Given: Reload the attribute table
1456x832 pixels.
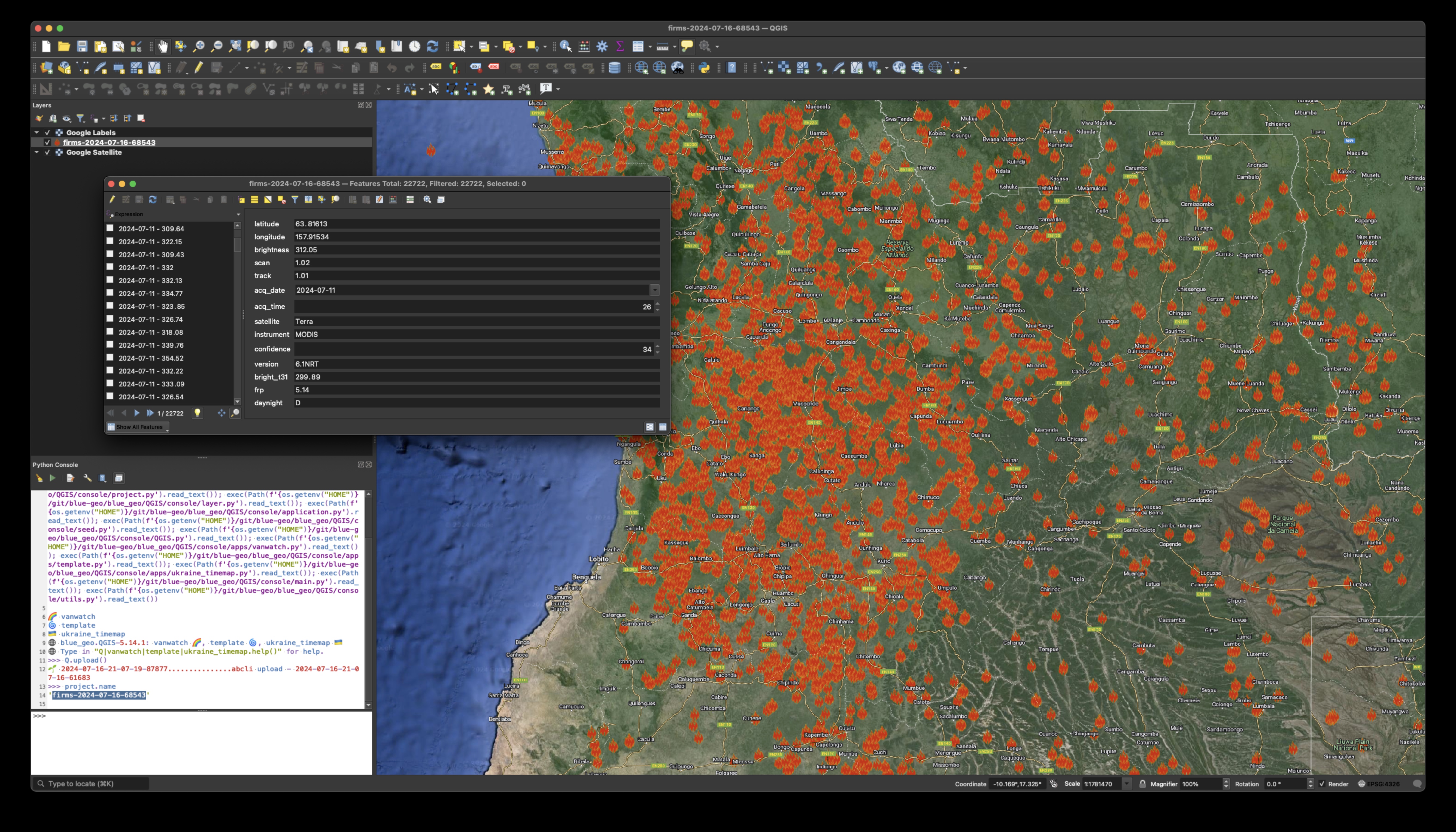Looking at the screenshot, I should (153, 199).
